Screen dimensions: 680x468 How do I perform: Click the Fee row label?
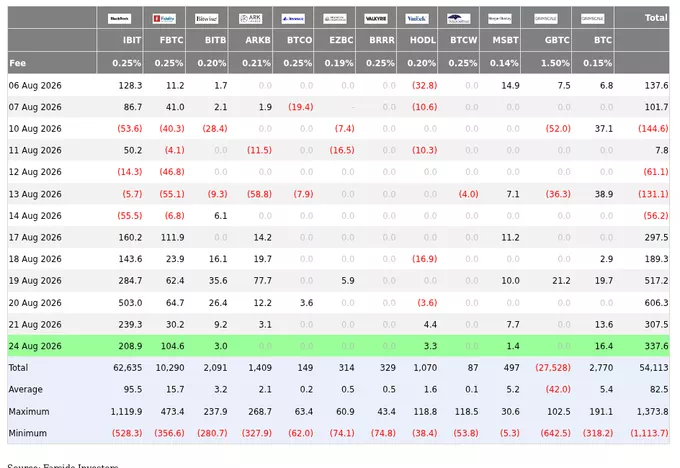[17, 63]
